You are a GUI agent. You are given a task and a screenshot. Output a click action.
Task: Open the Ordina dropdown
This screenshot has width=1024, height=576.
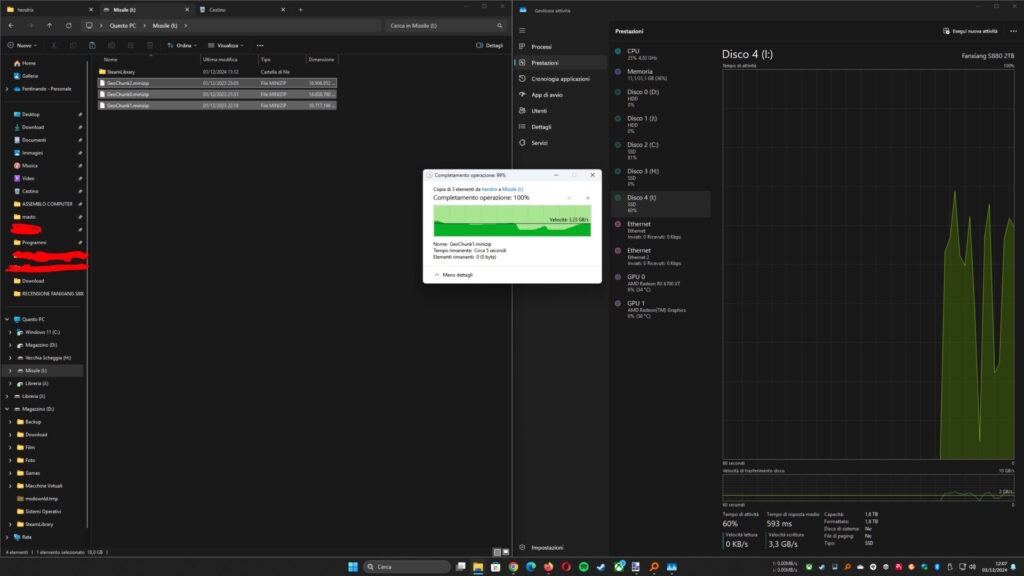pos(181,45)
